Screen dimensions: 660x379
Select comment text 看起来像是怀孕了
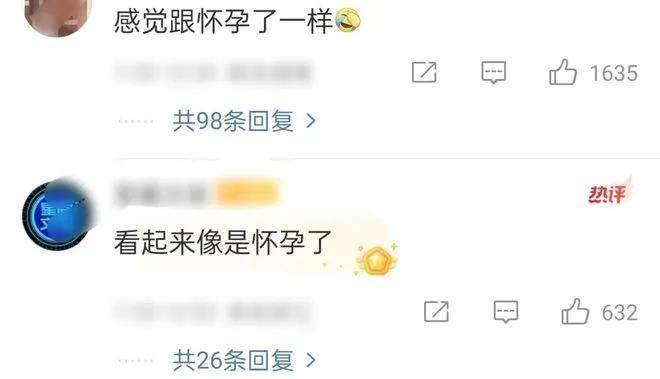pyautogui.click(x=223, y=242)
